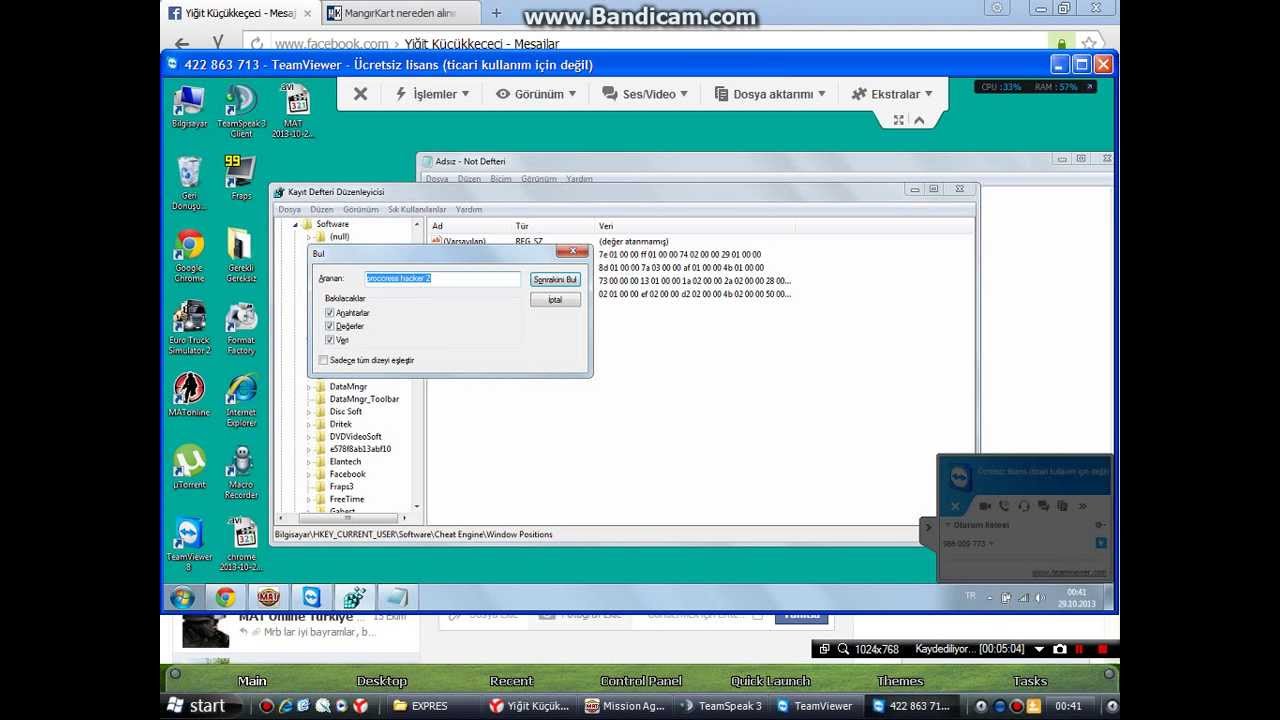
Task: Open Google Chrome desktop shortcut
Action: (189, 256)
